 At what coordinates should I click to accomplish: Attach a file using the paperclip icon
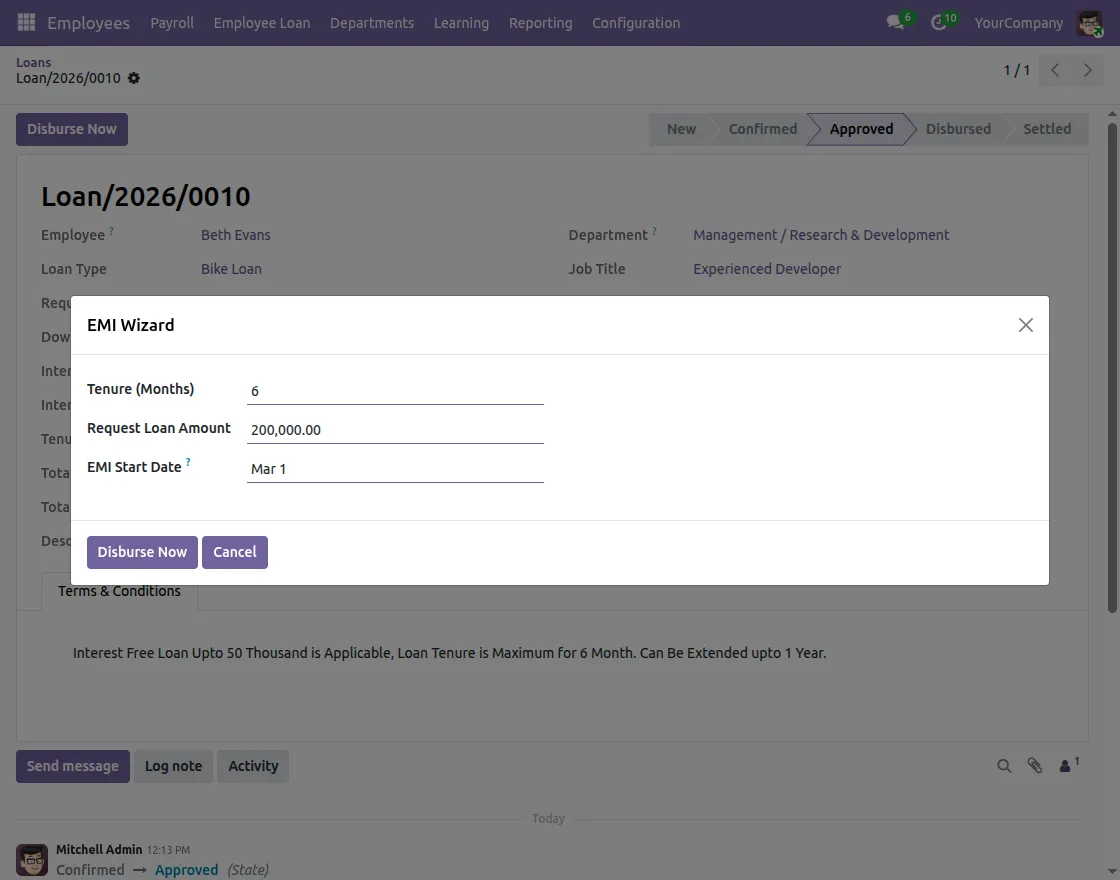click(1034, 765)
